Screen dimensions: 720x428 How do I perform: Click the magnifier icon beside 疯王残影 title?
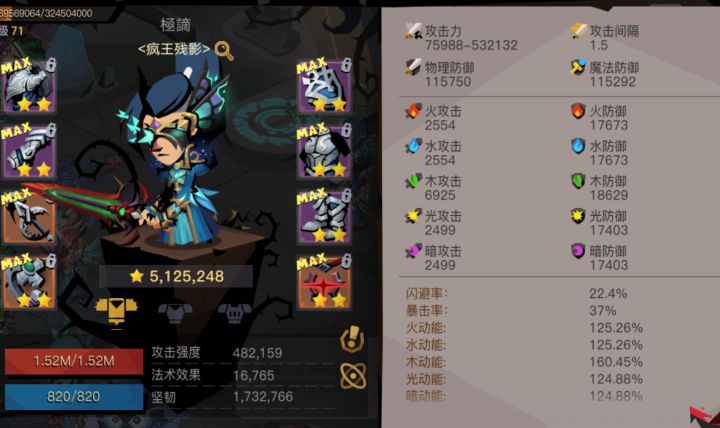click(x=224, y=50)
